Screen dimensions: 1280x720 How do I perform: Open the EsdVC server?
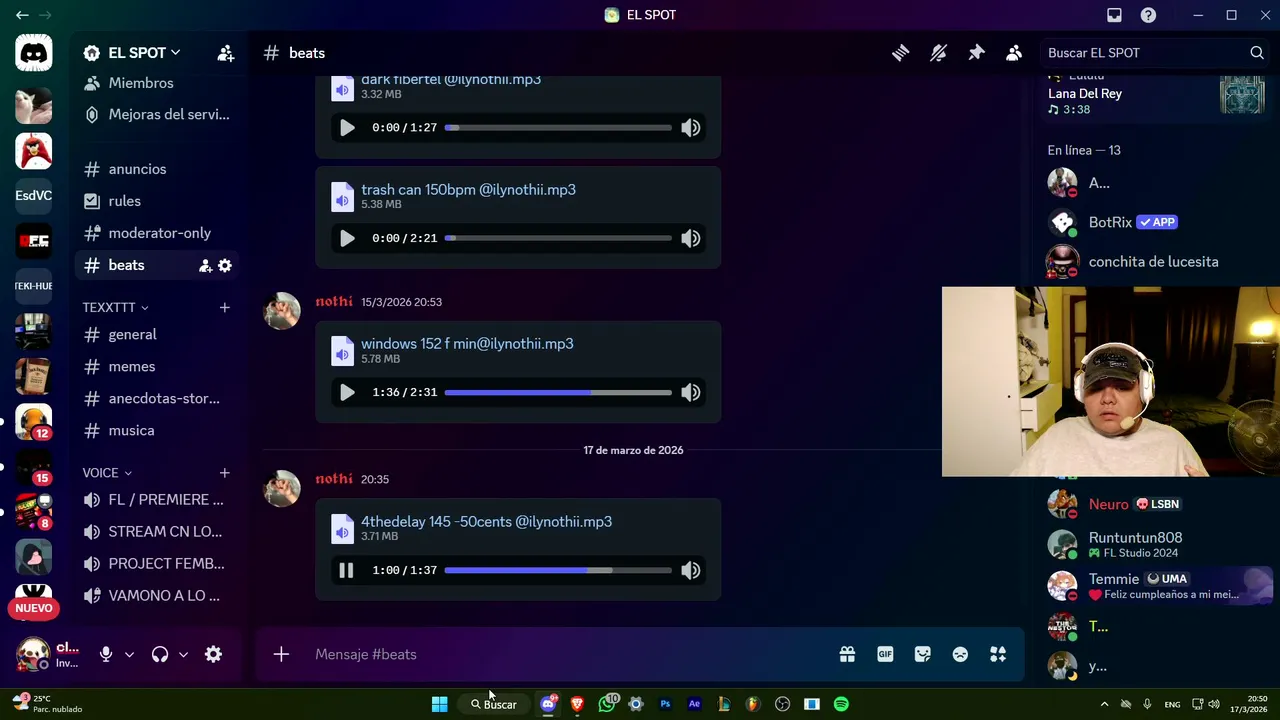pyautogui.click(x=33, y=195)
